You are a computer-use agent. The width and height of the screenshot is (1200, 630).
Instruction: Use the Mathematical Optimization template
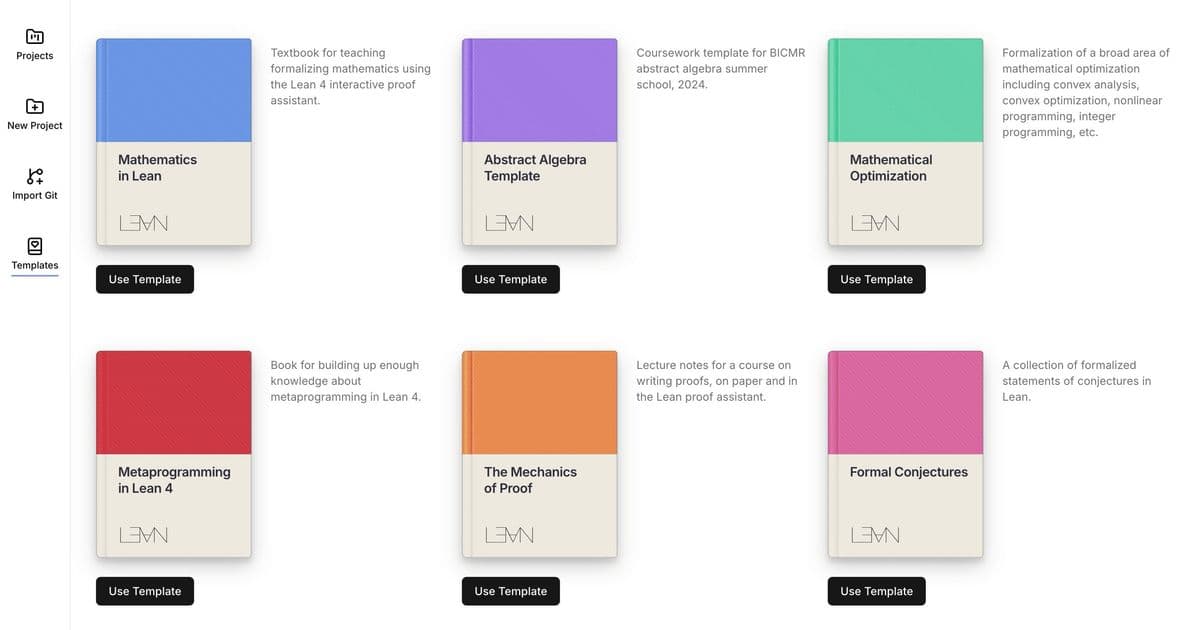coord(877,279)
